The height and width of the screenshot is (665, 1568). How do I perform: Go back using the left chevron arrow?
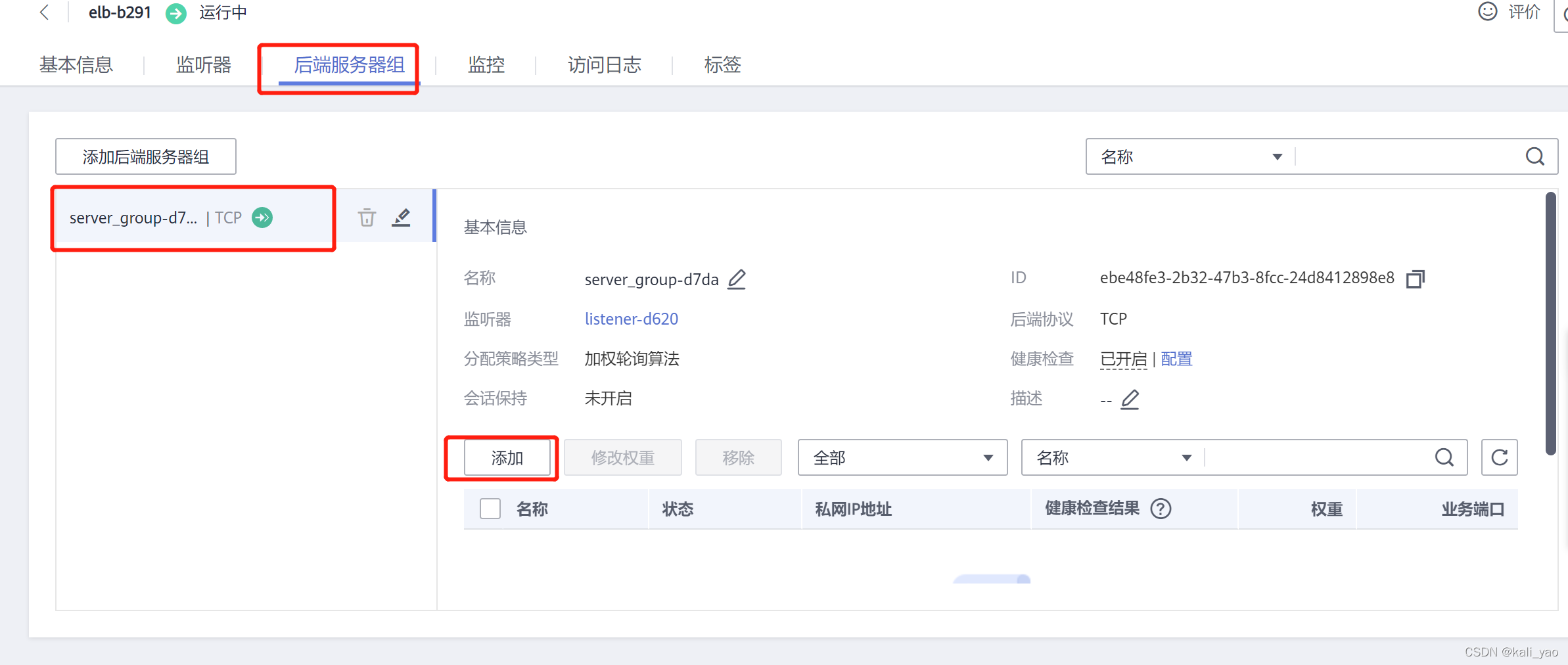(45, 12)
